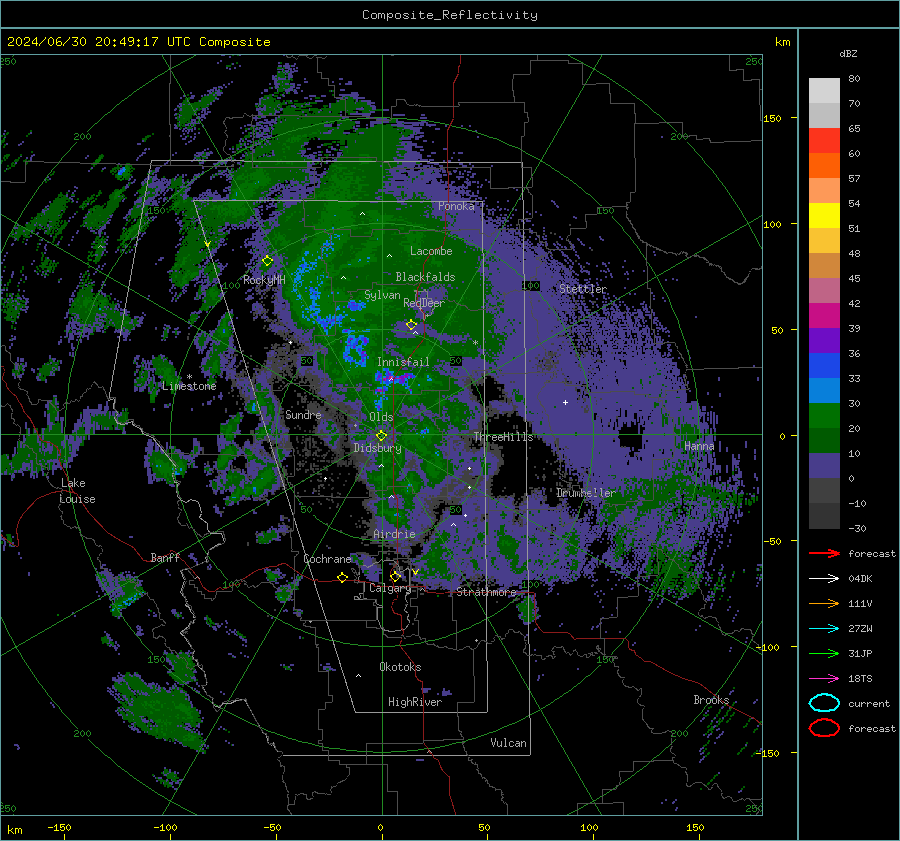
Task: Click the Composite_Reflectivity title text
Action: [x=449, y=15]
